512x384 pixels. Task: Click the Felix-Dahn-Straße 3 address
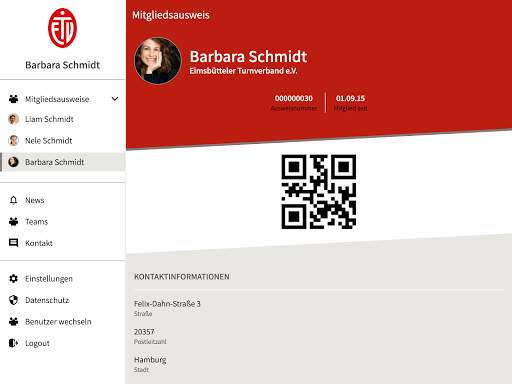[167, 304]
